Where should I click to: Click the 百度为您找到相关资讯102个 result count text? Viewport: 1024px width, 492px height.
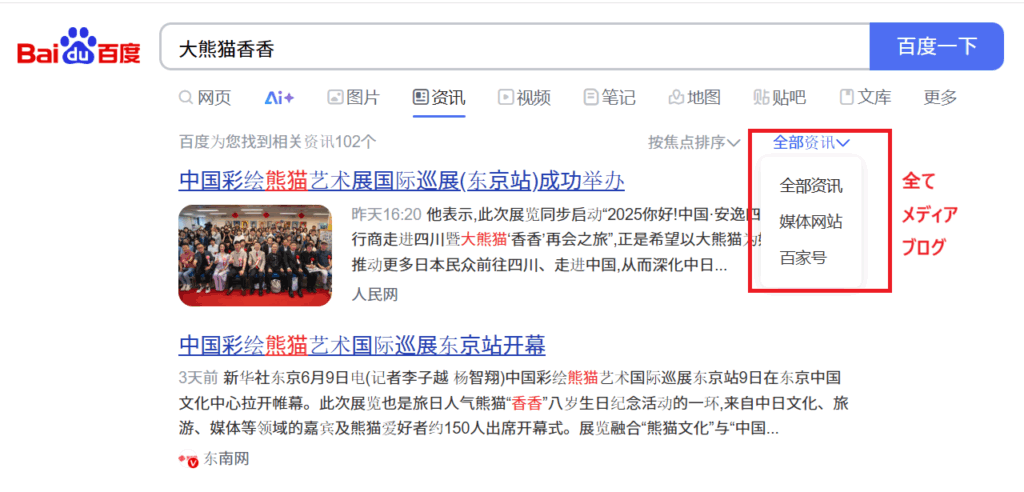[x=278, y=142]
